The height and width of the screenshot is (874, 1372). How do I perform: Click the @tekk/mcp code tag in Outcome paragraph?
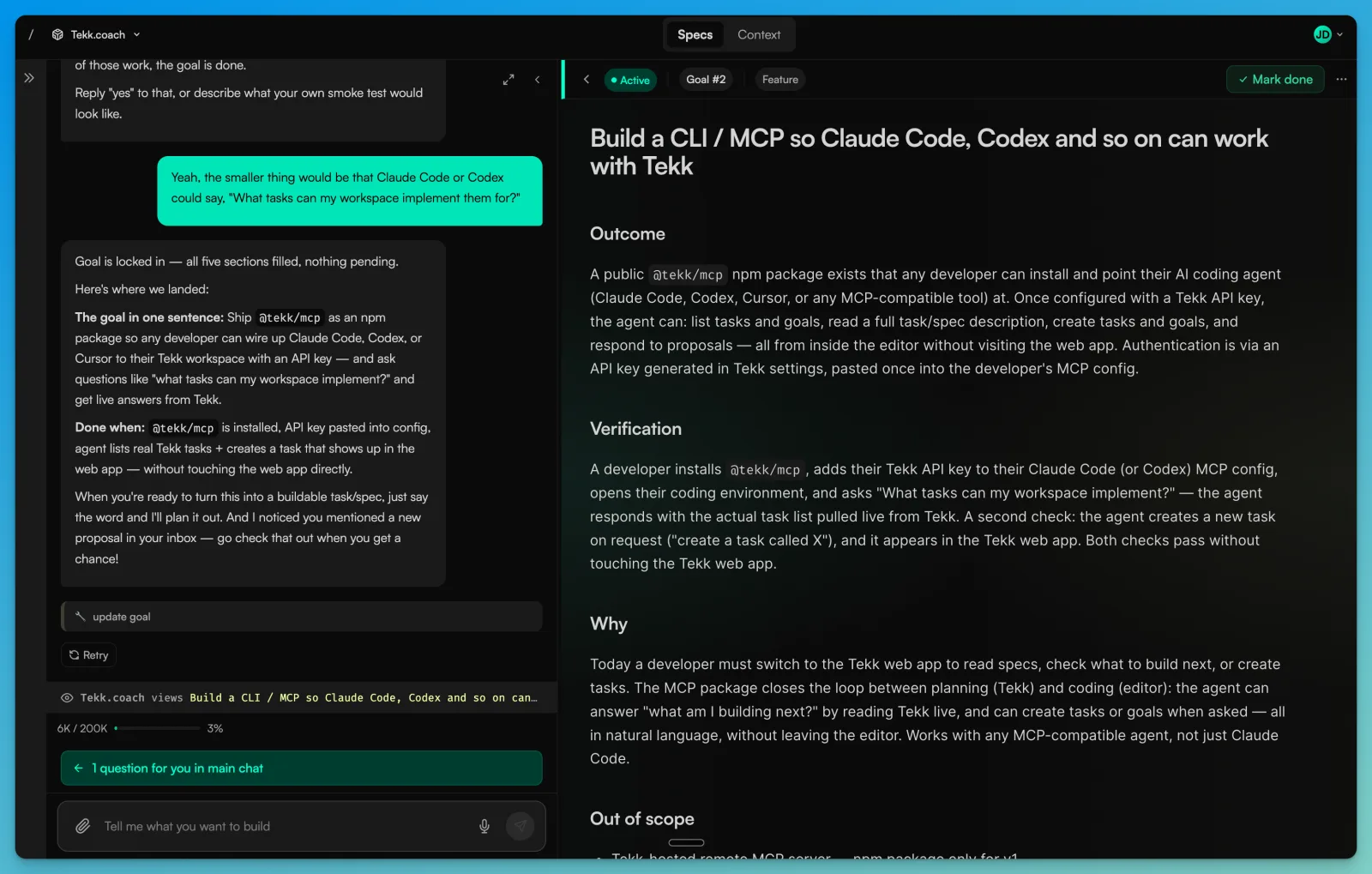[x=688, y=275]
